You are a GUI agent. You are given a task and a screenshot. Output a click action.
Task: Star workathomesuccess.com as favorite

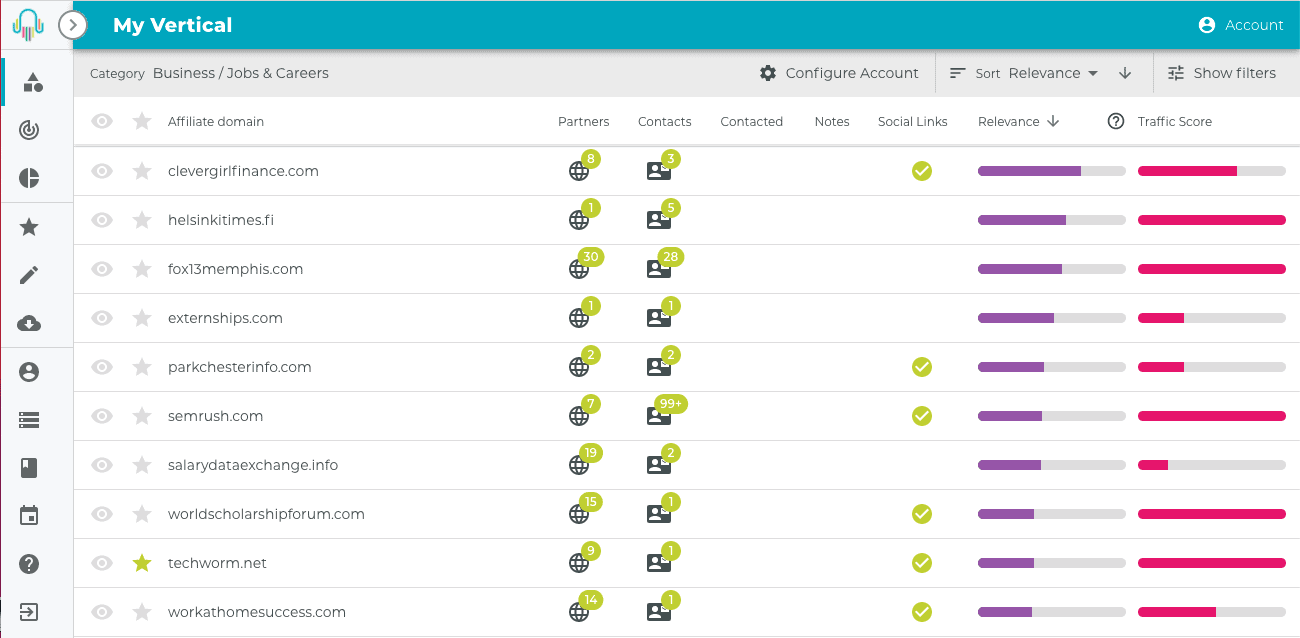pos(142,612)
